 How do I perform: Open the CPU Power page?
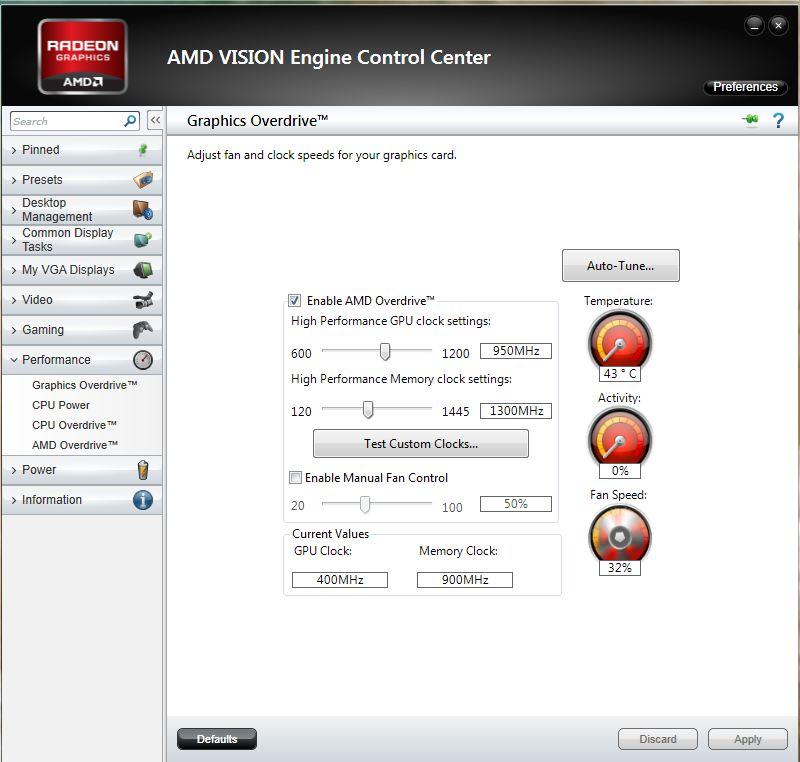[x=61, y=405]
